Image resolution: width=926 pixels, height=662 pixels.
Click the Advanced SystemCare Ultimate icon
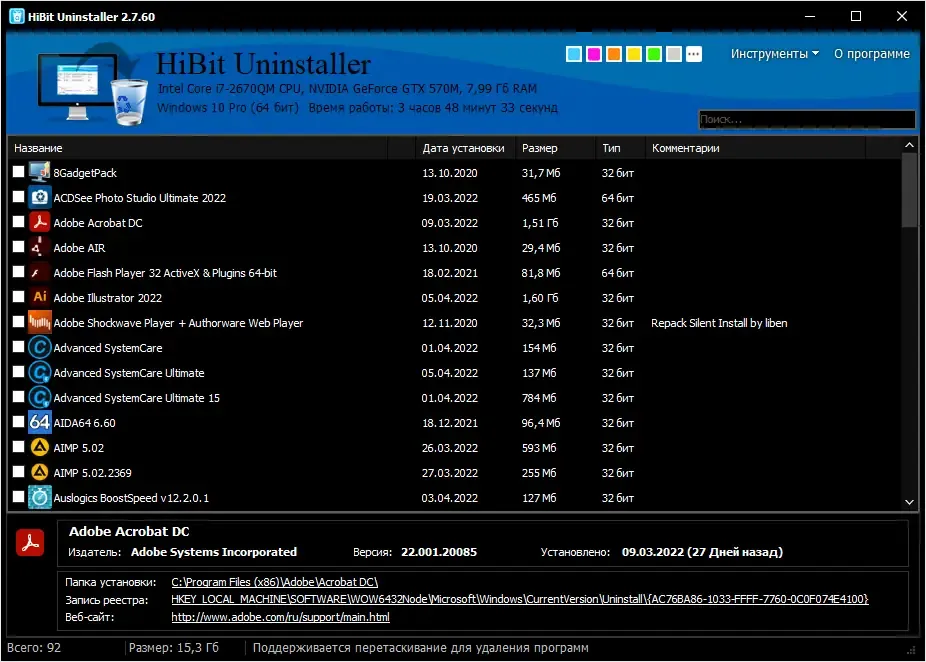tap(40, 372)
